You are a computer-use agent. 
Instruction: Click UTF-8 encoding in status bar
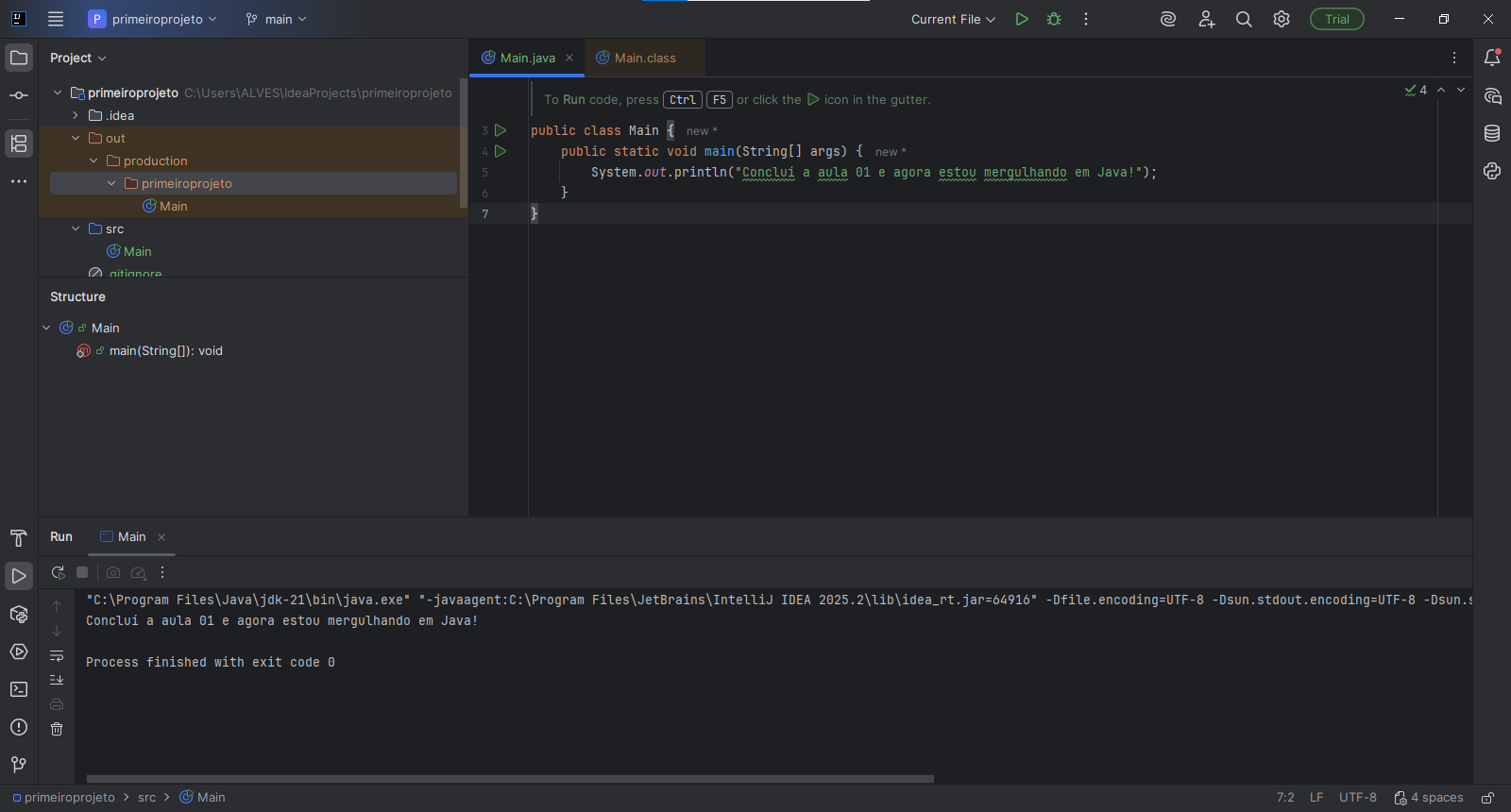click(x=1357, y=798)
